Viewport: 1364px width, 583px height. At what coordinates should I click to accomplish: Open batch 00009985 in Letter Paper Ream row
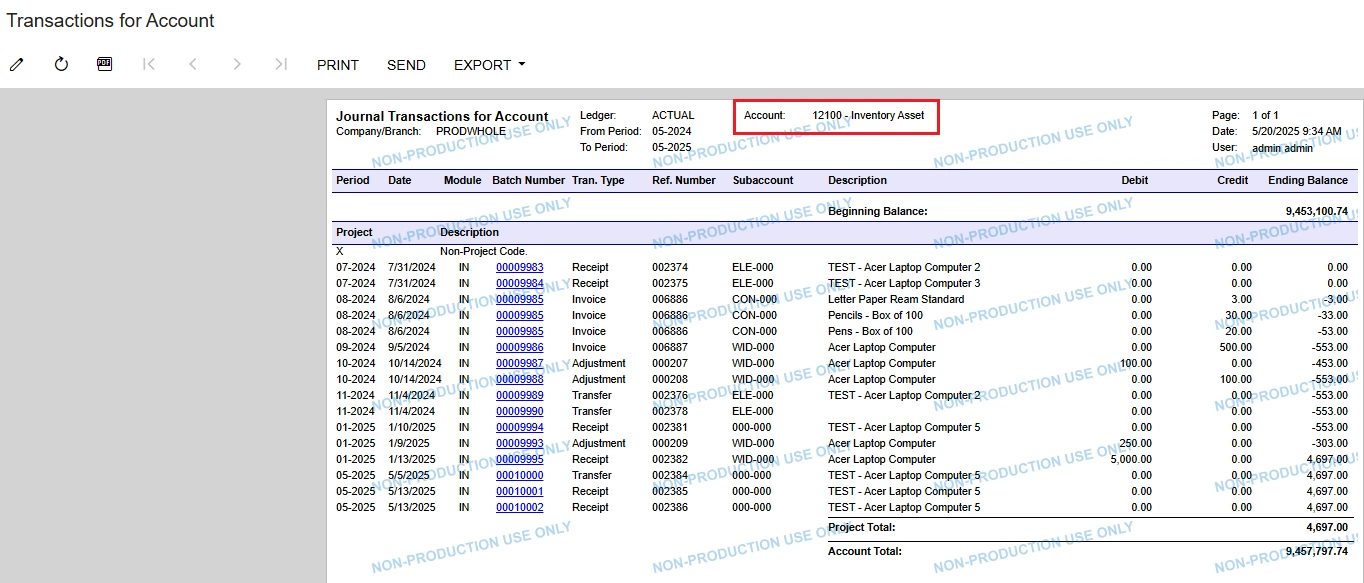point(520,299)
